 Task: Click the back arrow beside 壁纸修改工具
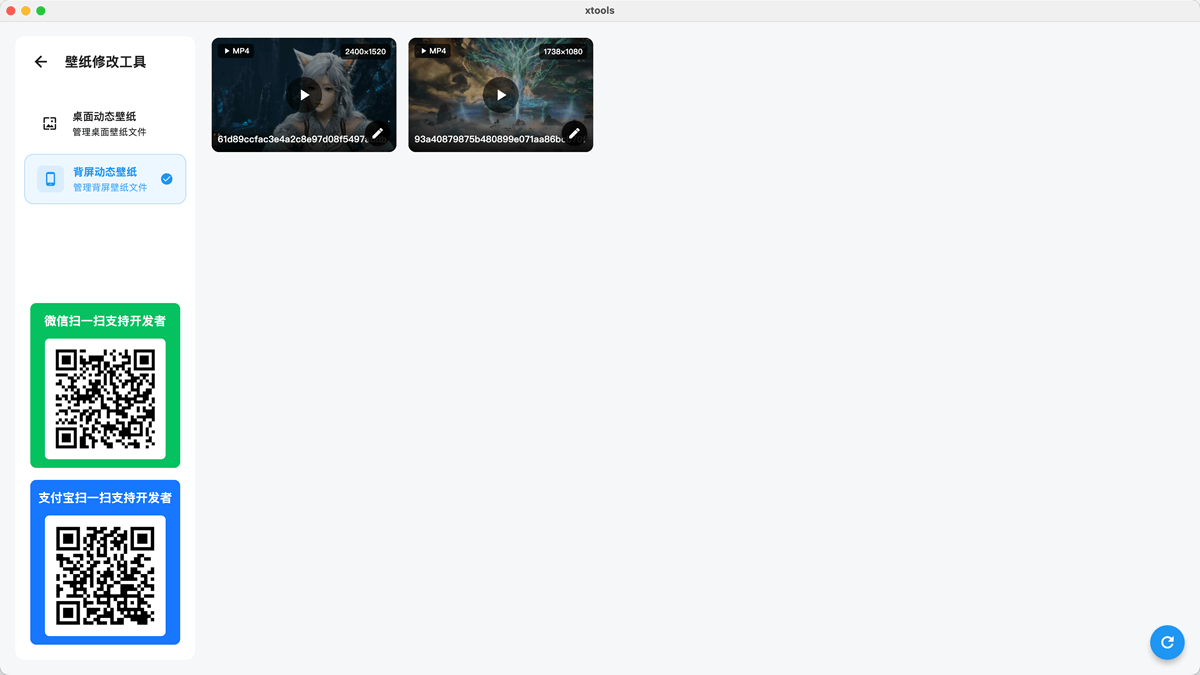click(x=41, y=62)
